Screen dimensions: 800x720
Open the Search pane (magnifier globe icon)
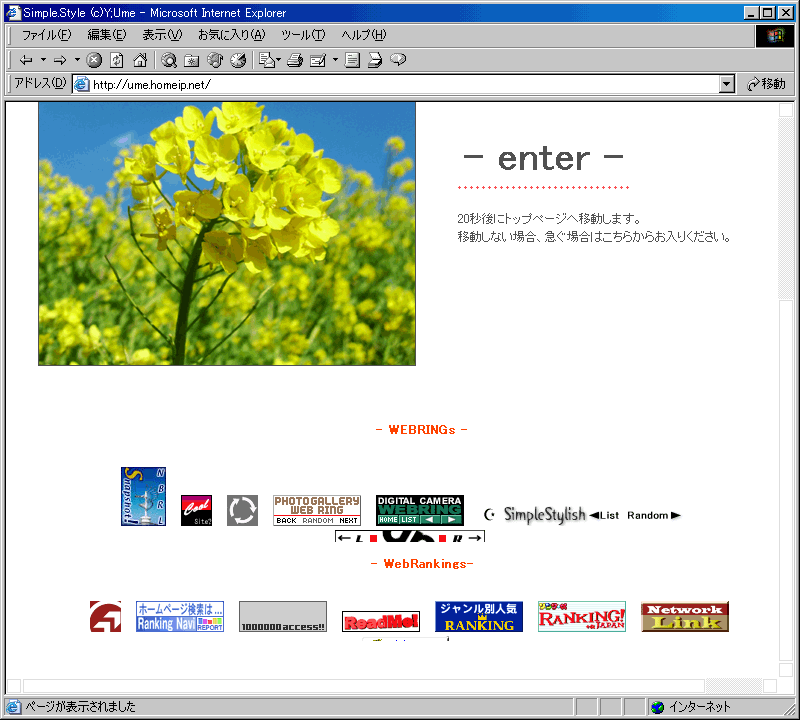(169, 60)
